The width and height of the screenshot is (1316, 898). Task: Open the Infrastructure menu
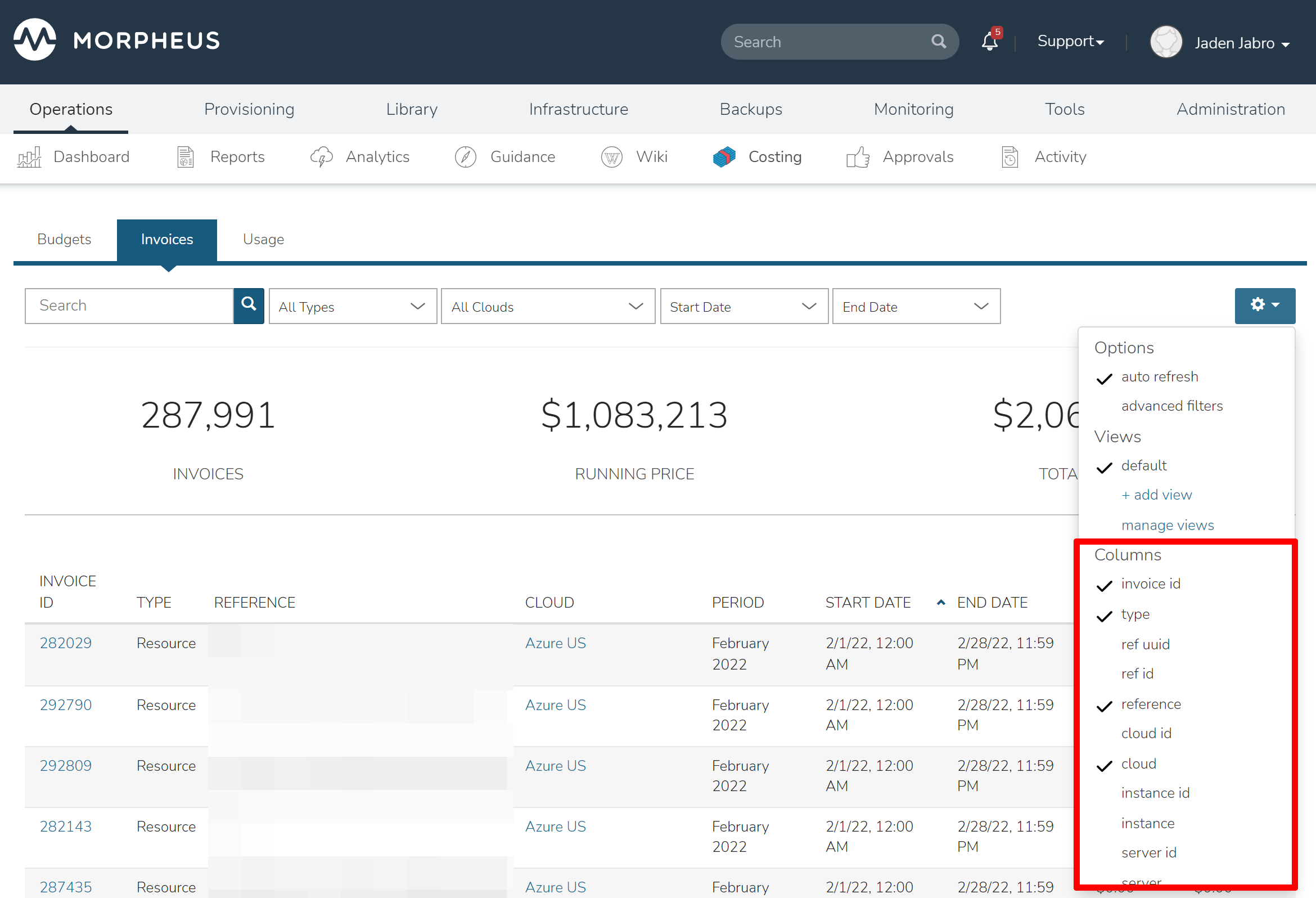pos(578,109)
